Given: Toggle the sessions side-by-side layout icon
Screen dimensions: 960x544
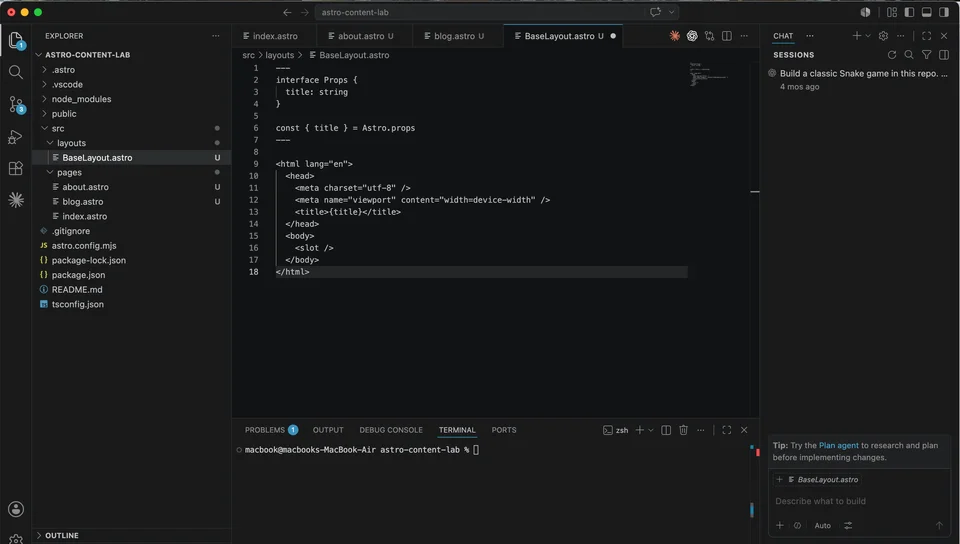Looking at the screenshot, I should coord(943,55).
